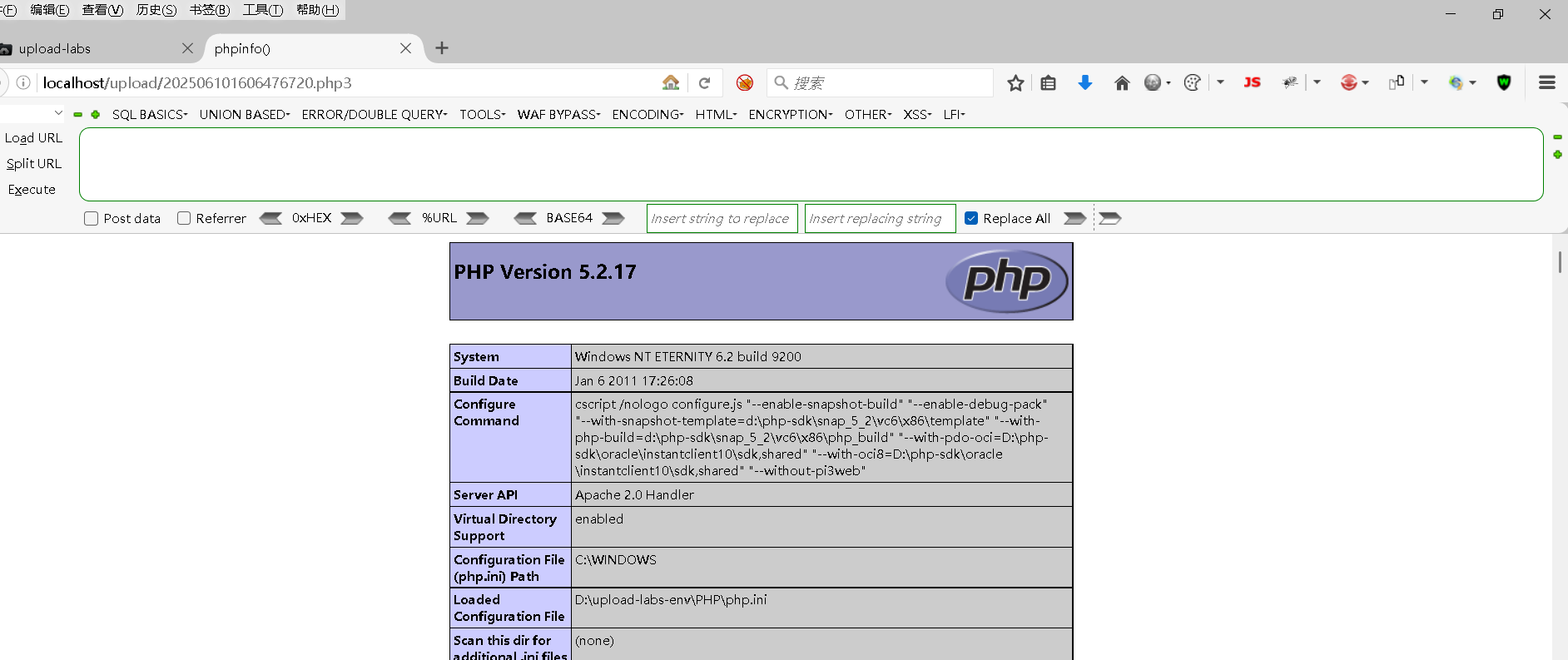Reload the current page
Screen dimensions: 1568x660
704,82
